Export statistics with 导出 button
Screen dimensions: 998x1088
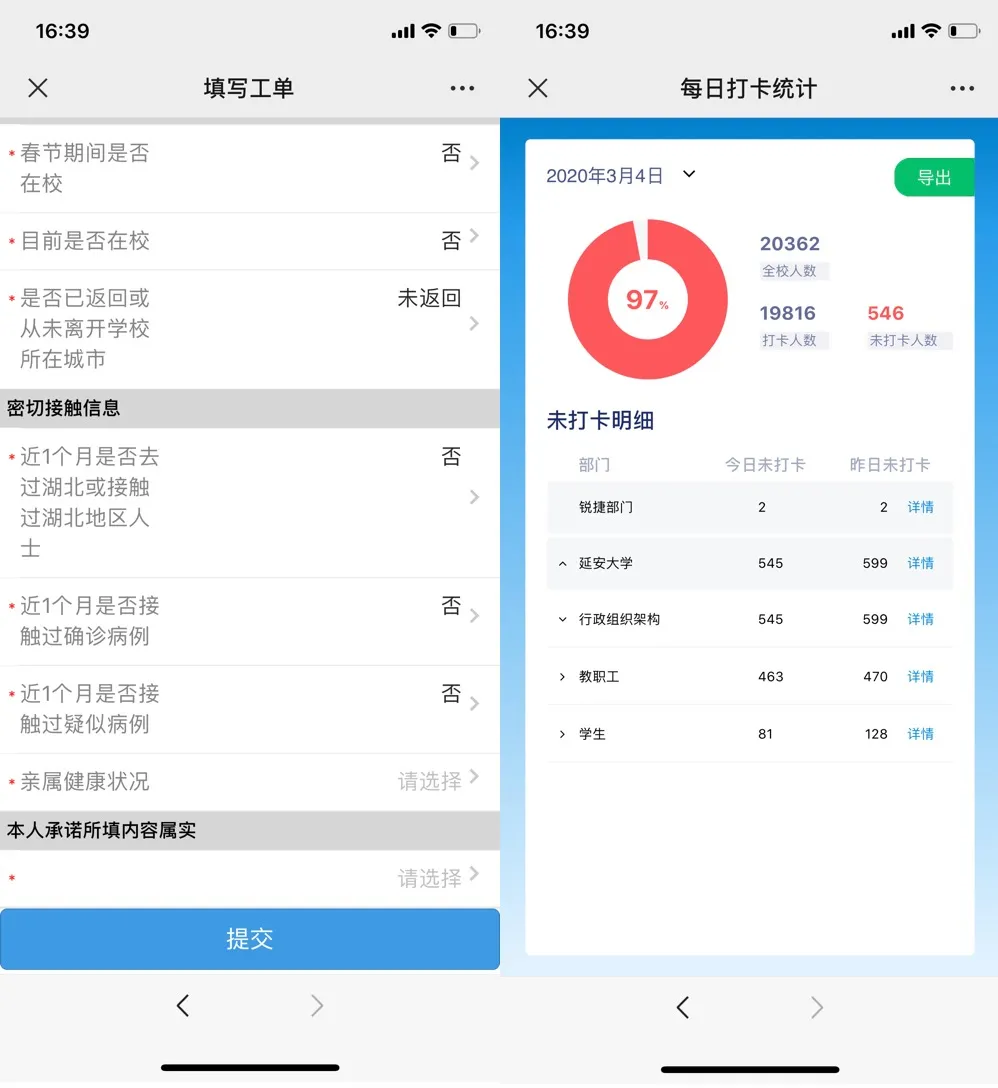[933, 178]
